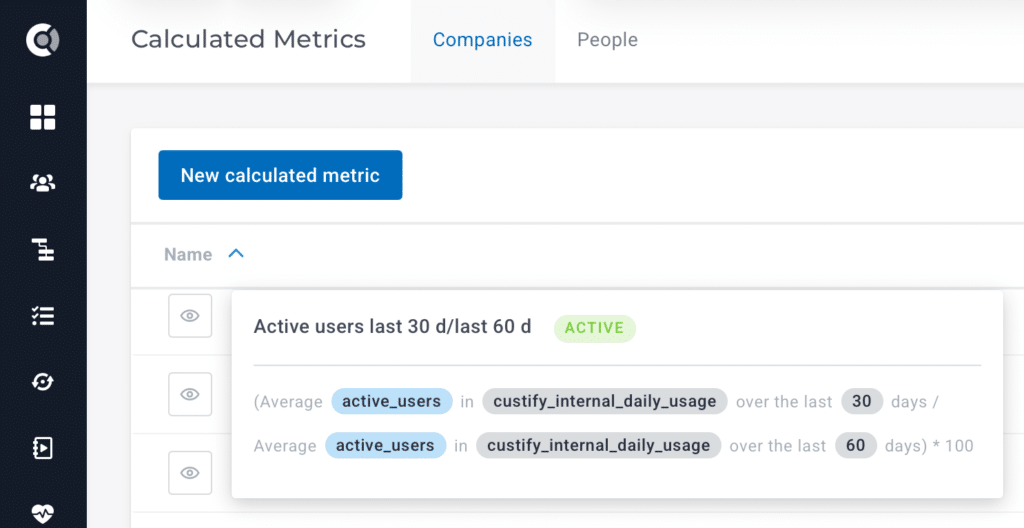Open the dashboard grid icon in sidebar
1024x528 pixels.
click(42, 118)
